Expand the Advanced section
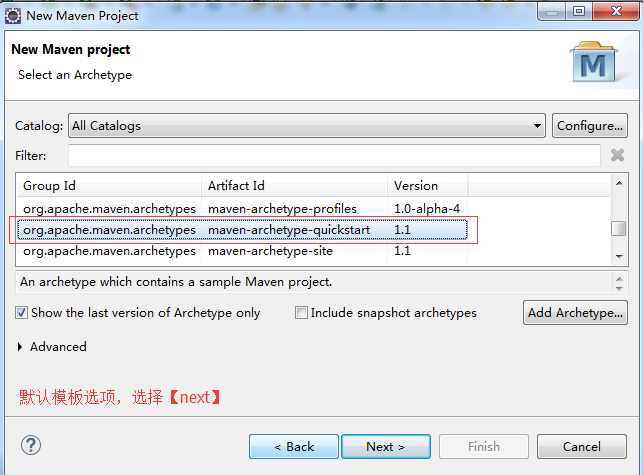The image size is (643, 475). (20, 347)
